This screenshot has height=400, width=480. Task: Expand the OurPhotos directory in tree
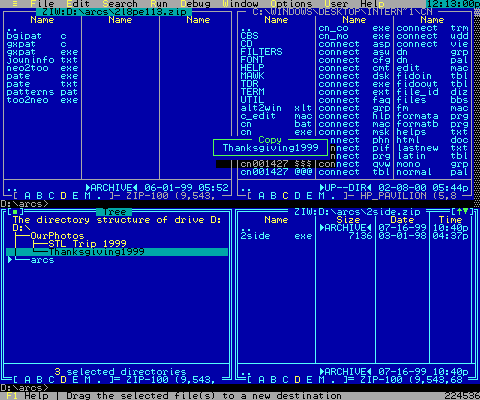pos(57,236)
